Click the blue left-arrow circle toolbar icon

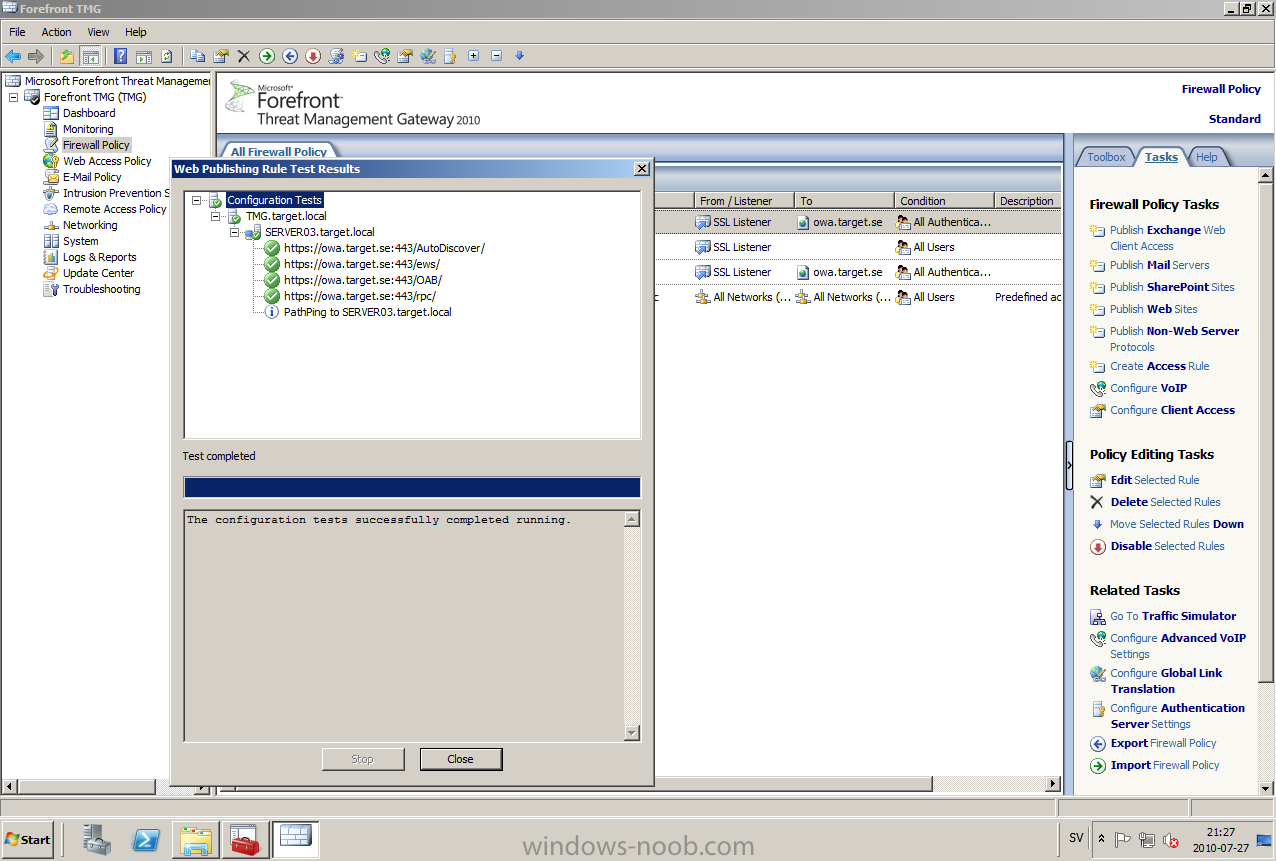pos(290,56)
